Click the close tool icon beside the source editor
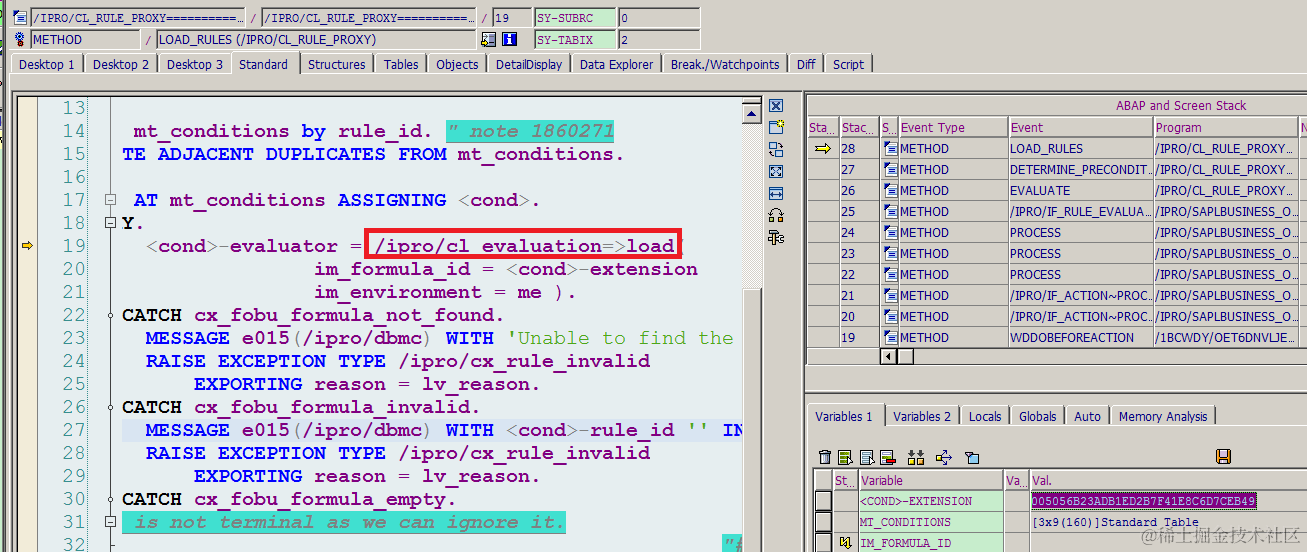This screenshot has height=552, width=1307. (776, 106)
